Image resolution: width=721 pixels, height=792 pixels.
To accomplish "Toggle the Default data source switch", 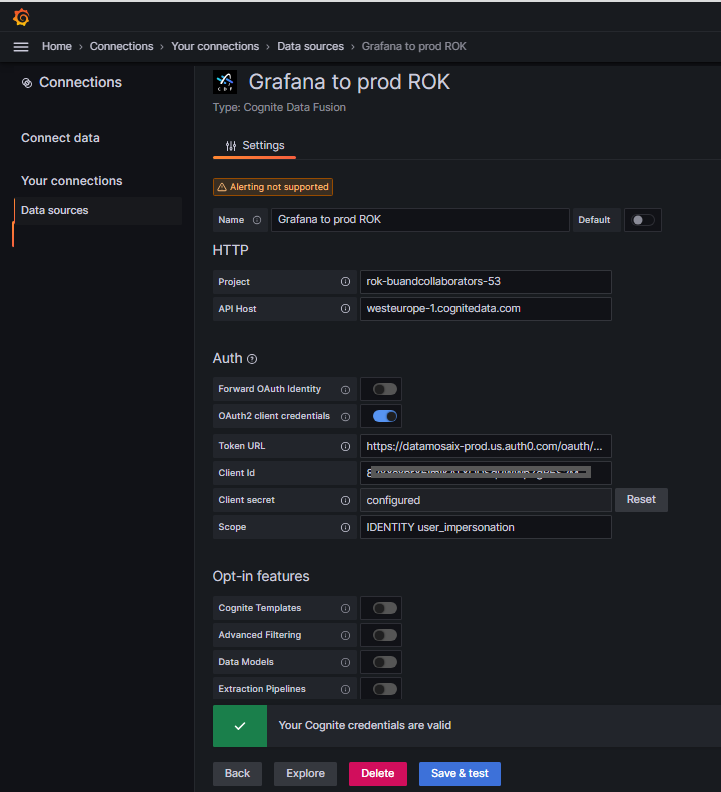I will point(642,220).
